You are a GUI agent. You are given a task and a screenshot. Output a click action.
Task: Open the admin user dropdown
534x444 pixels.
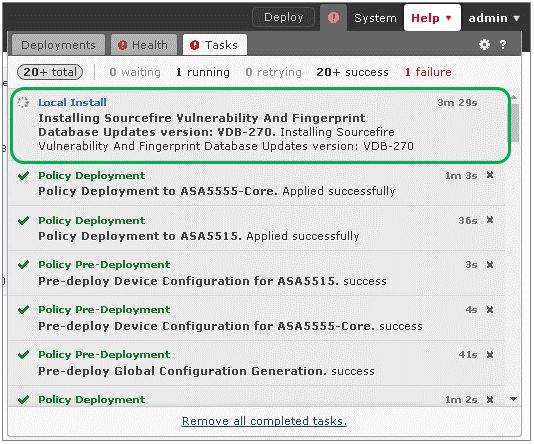(x=494, y=18)
